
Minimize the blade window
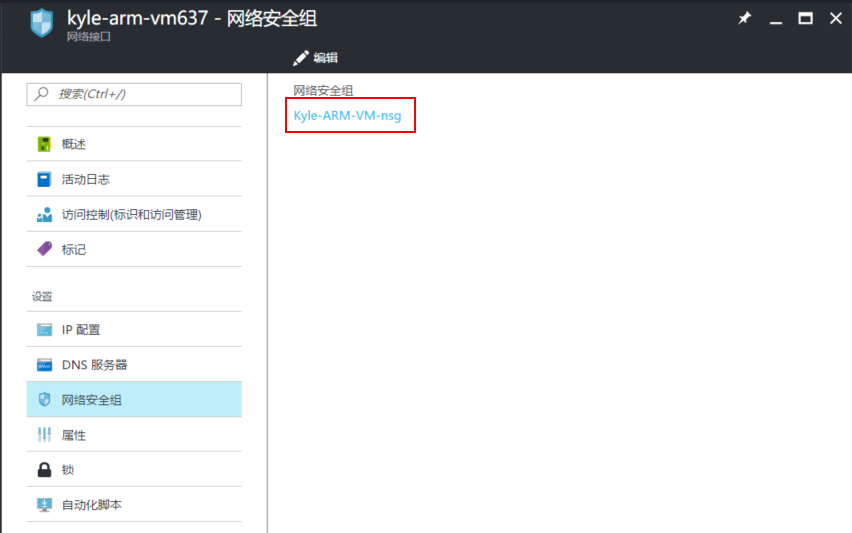click(x=776, y=19)
